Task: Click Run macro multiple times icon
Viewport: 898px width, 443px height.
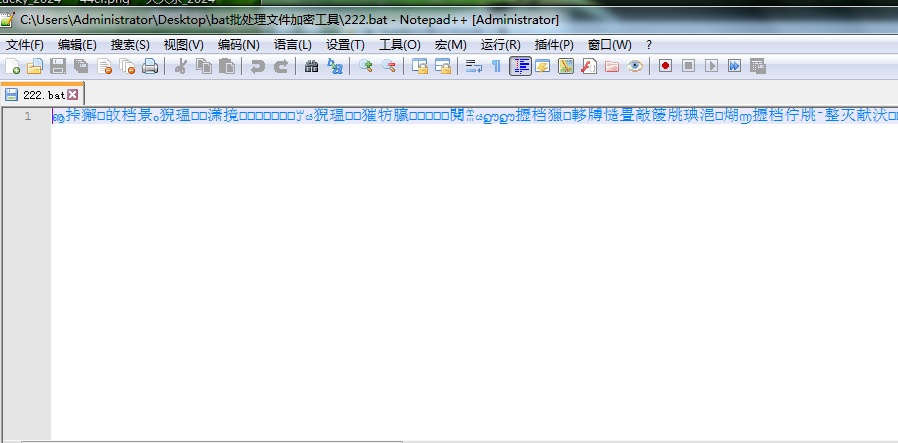Action: [x=734, y=66]
